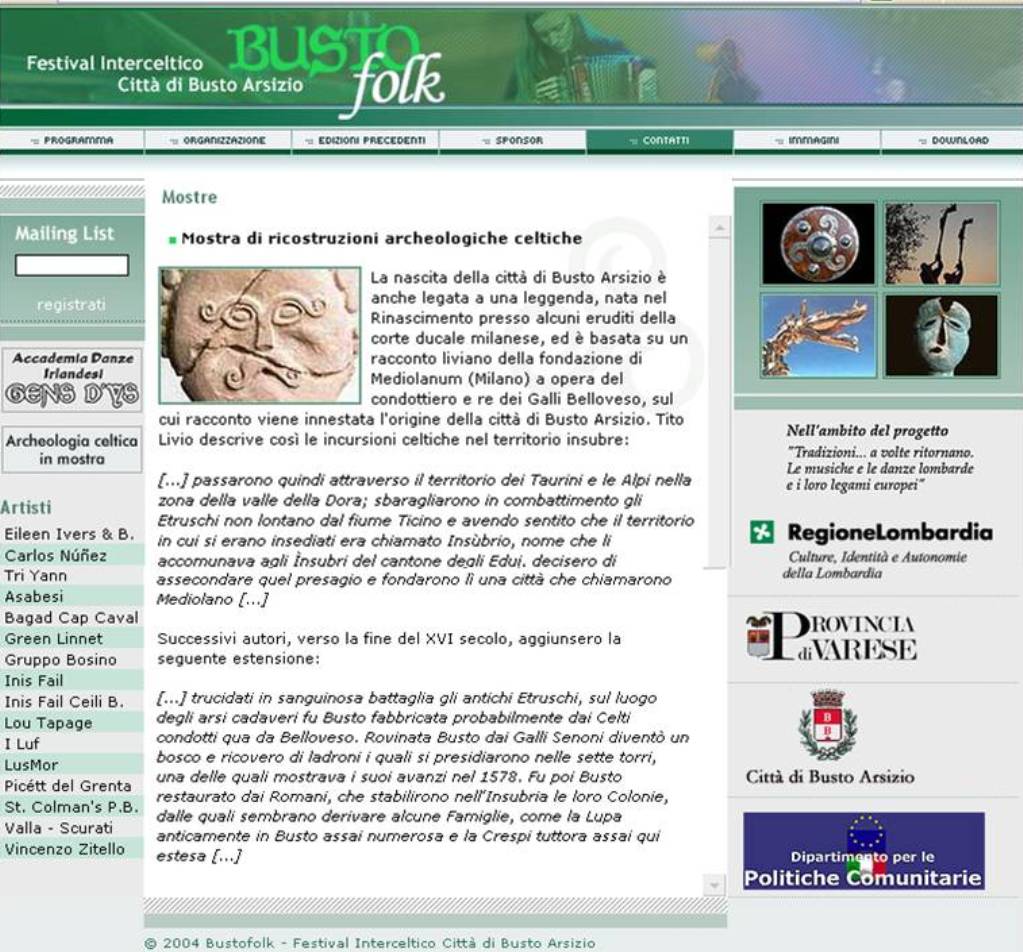The image size is (1023, 952).
Task: Click the carved stone face image
Action: tap(260, 335)
